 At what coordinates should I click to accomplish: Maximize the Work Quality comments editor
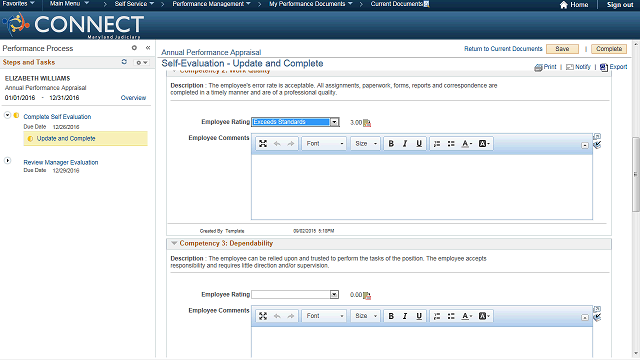[x=263, y=144]
